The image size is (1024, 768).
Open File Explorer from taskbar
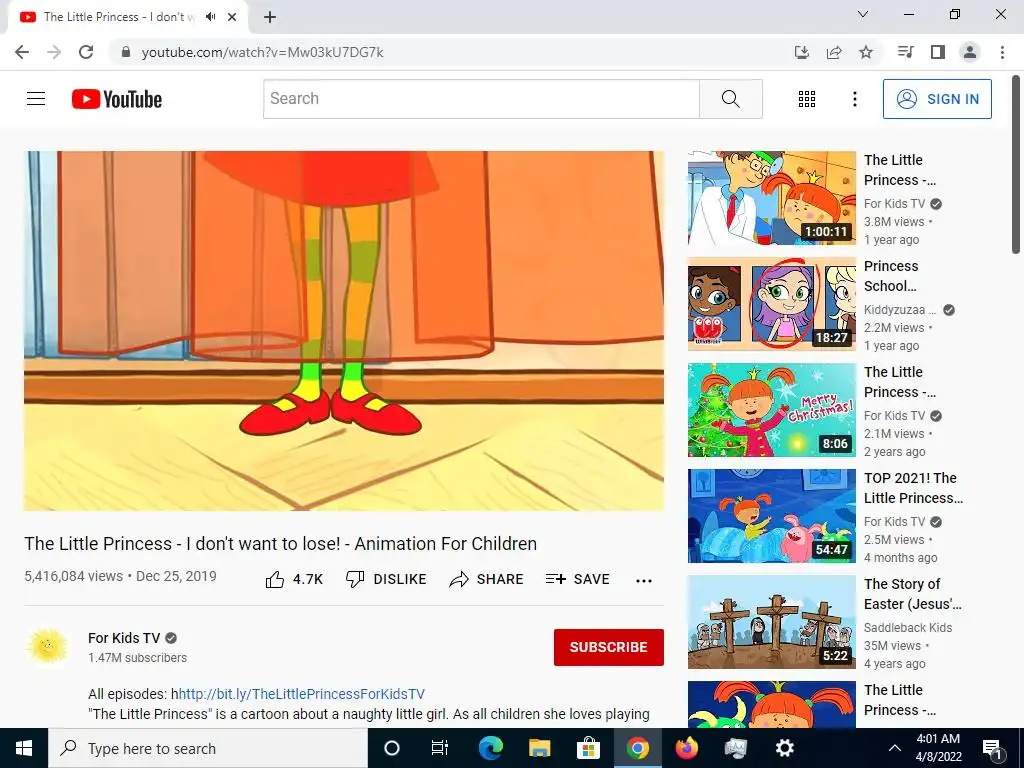coord(539,748)
